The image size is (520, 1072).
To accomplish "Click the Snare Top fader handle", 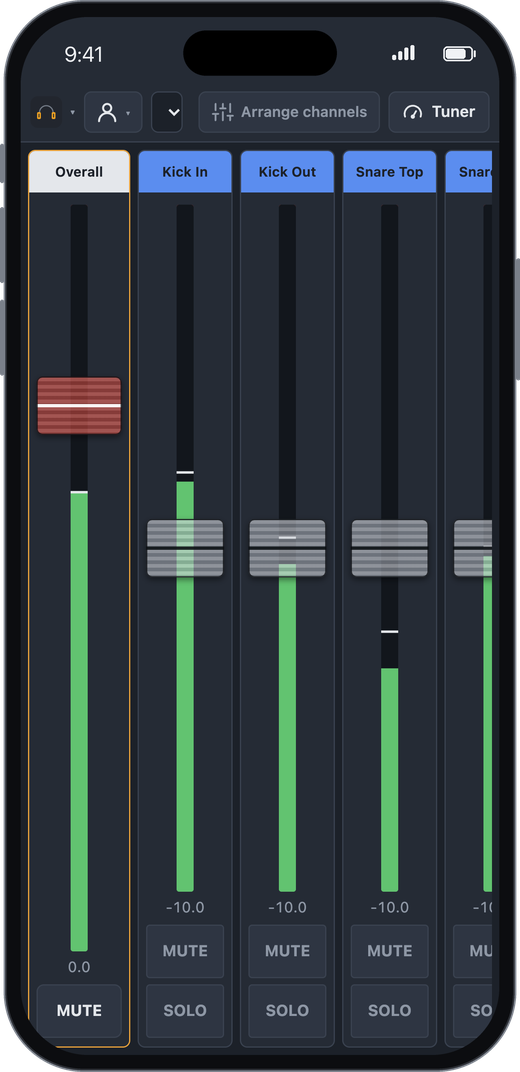I will point(389,548).
